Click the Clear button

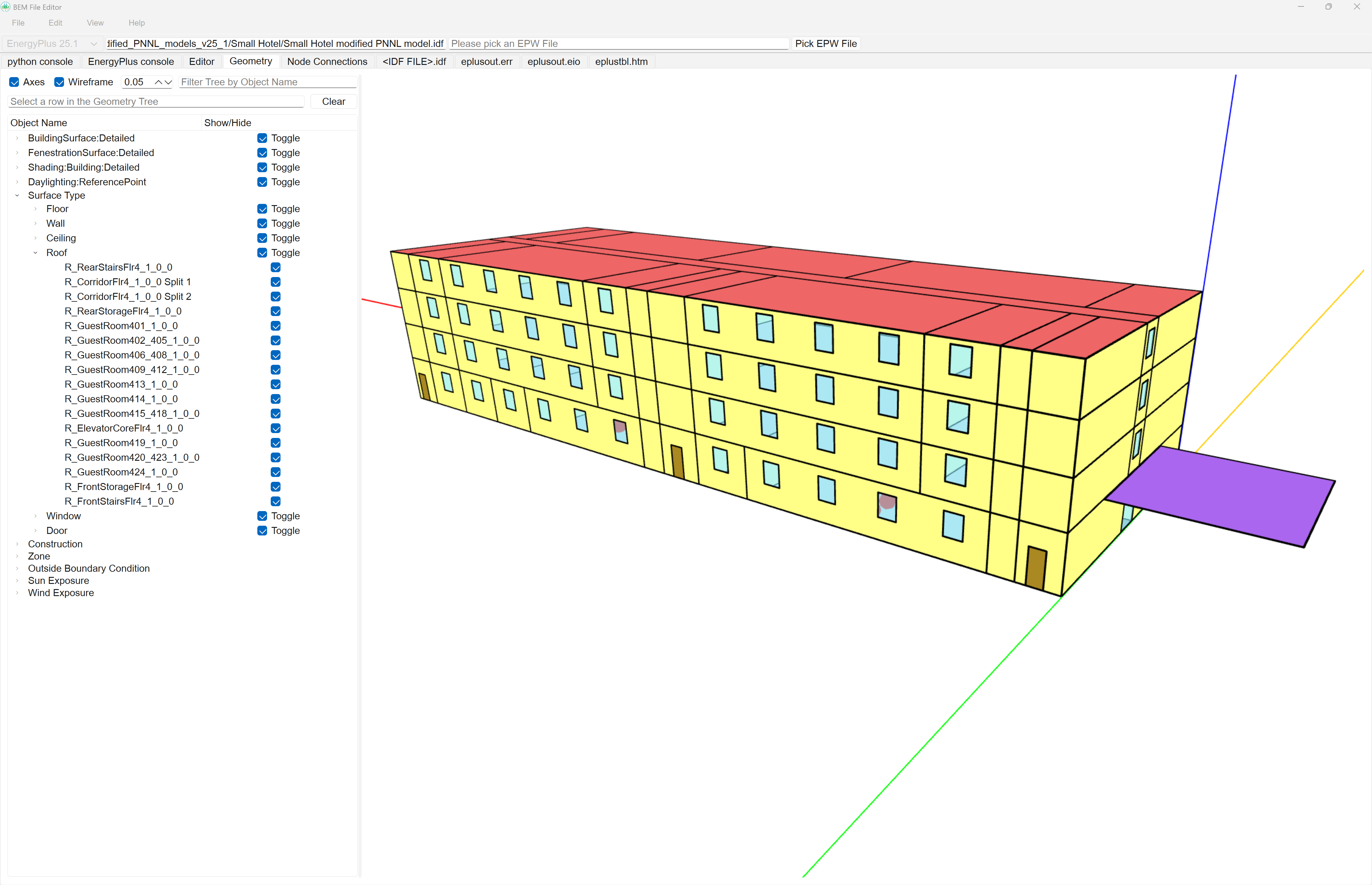(333, 102)
